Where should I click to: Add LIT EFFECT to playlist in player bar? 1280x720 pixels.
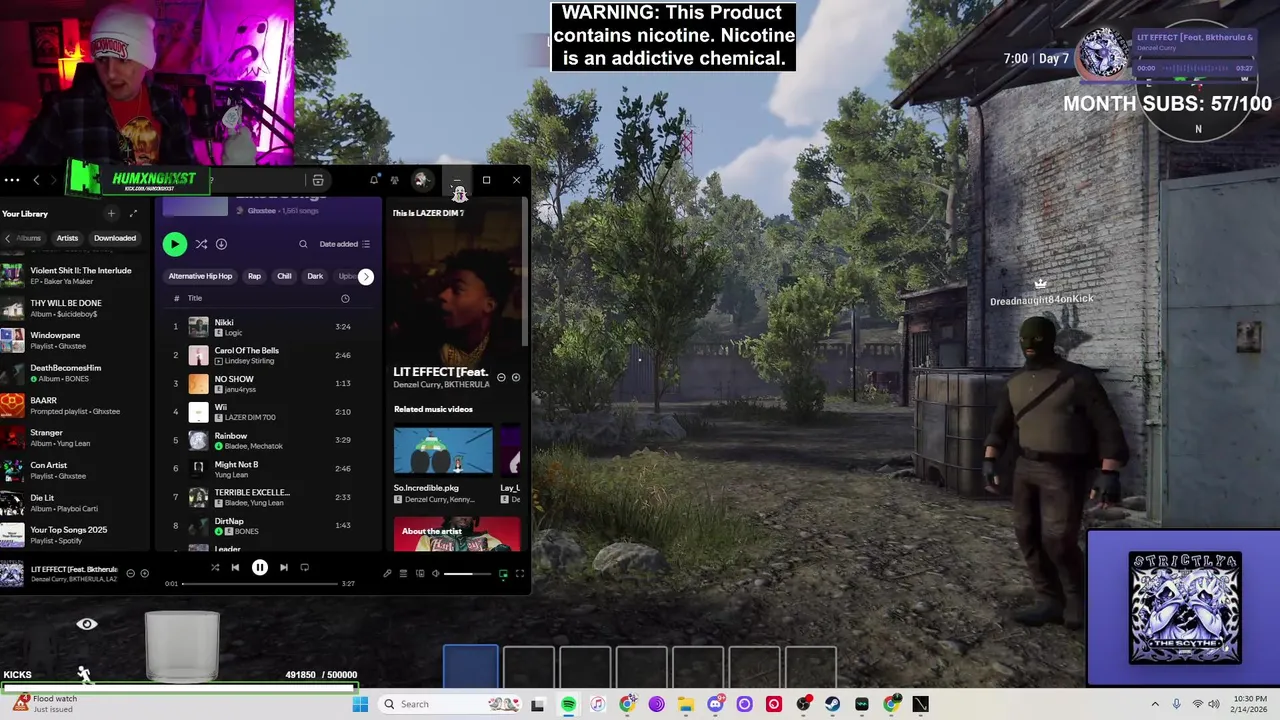coord(145,573)
